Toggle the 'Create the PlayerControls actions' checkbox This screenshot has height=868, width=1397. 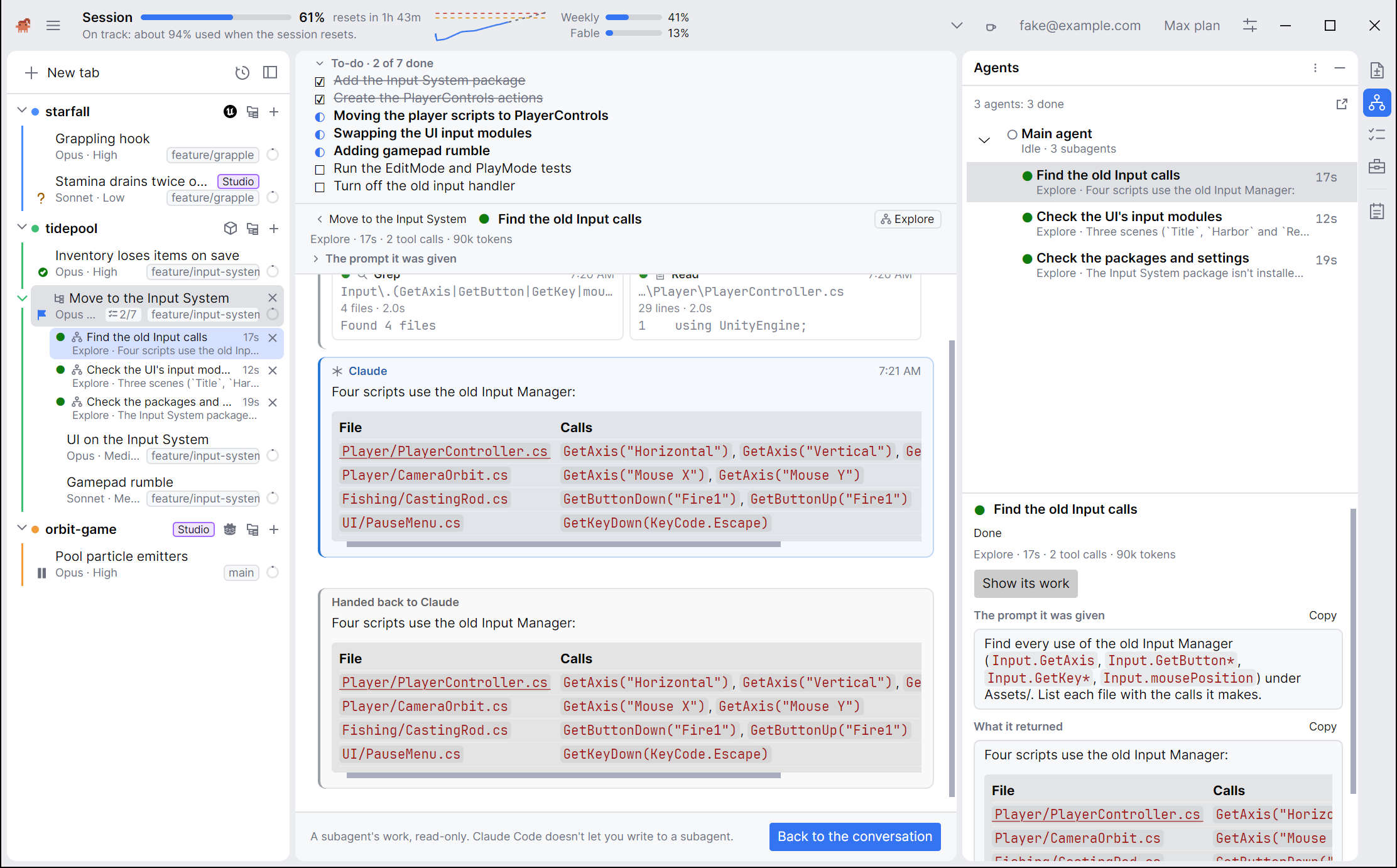tap(320, 99)
